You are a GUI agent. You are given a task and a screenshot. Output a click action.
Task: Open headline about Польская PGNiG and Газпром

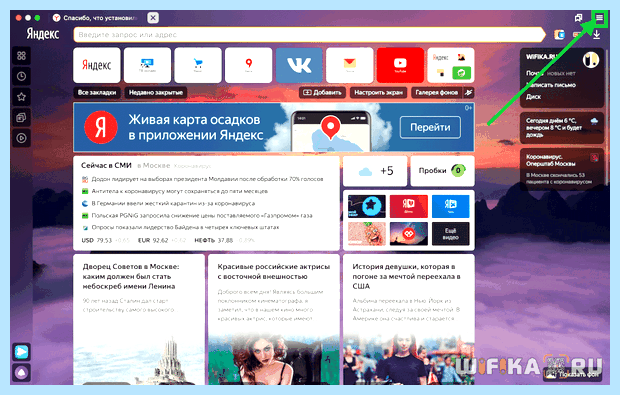(202, 215)
